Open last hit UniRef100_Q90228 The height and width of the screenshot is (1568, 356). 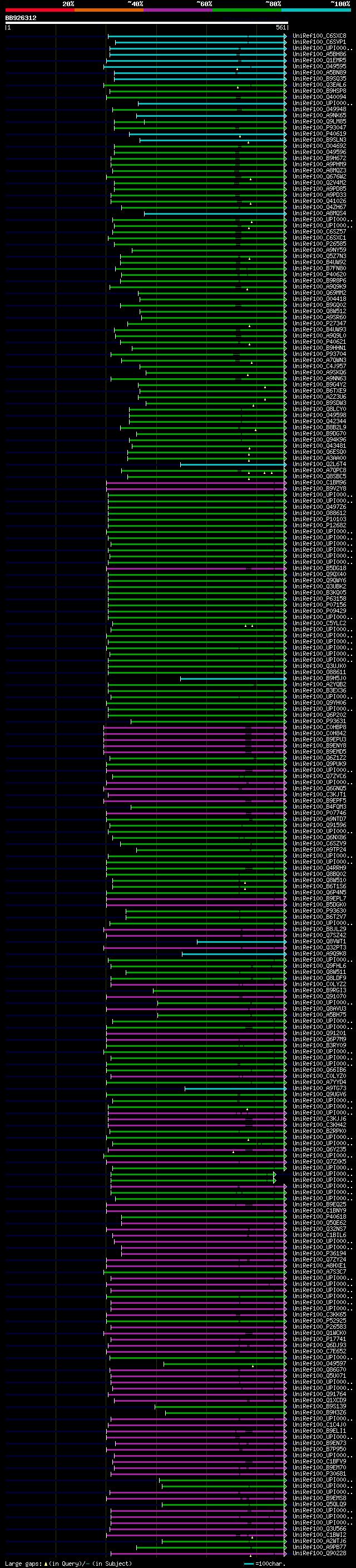click(319, 1553)
